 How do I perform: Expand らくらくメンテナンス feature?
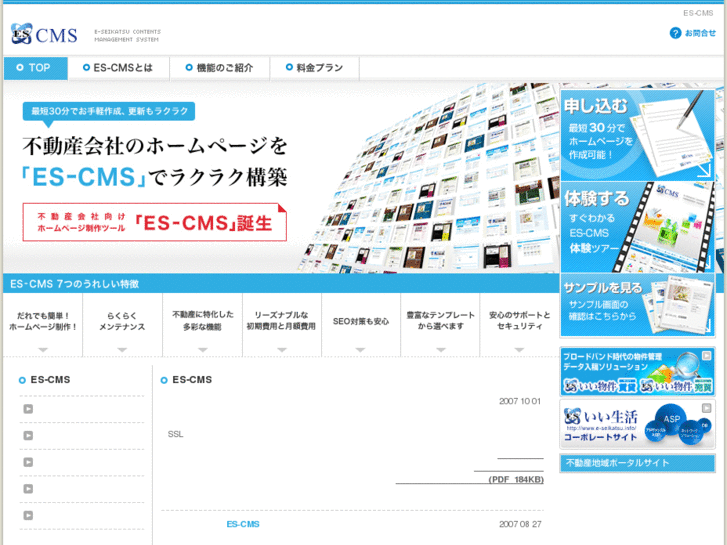pos(122,325)
